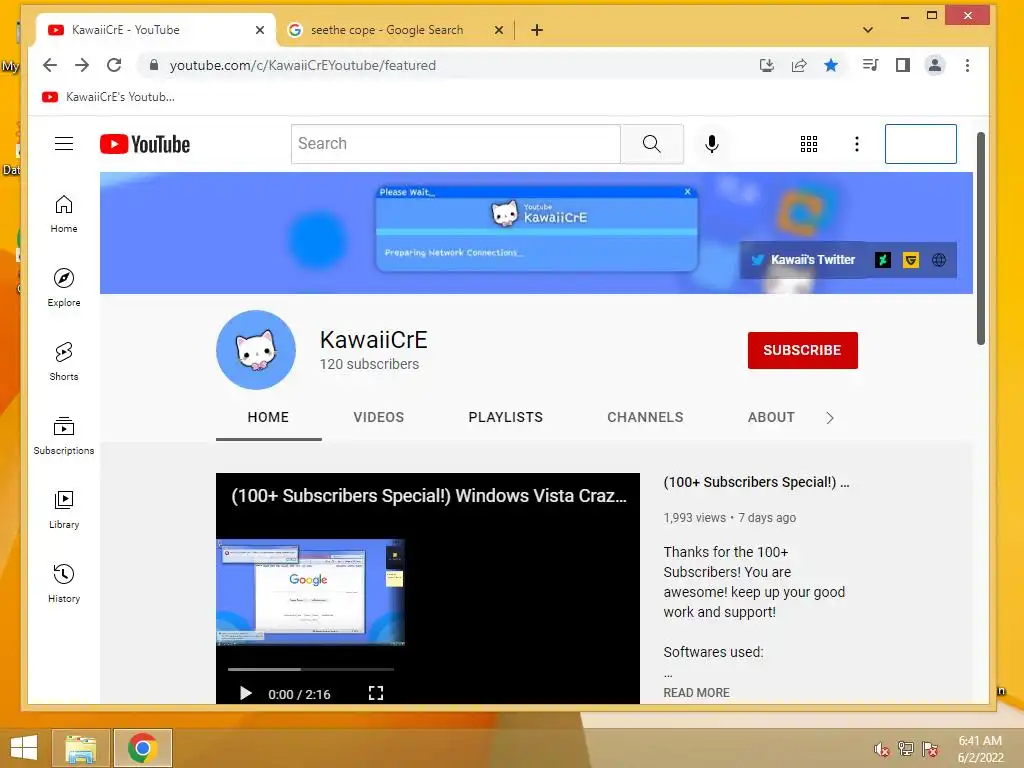Click the Chrome taskbar icon
The width and height of the screenshot is (1024, 768).
pyautogui.click(x=142, y=748)
